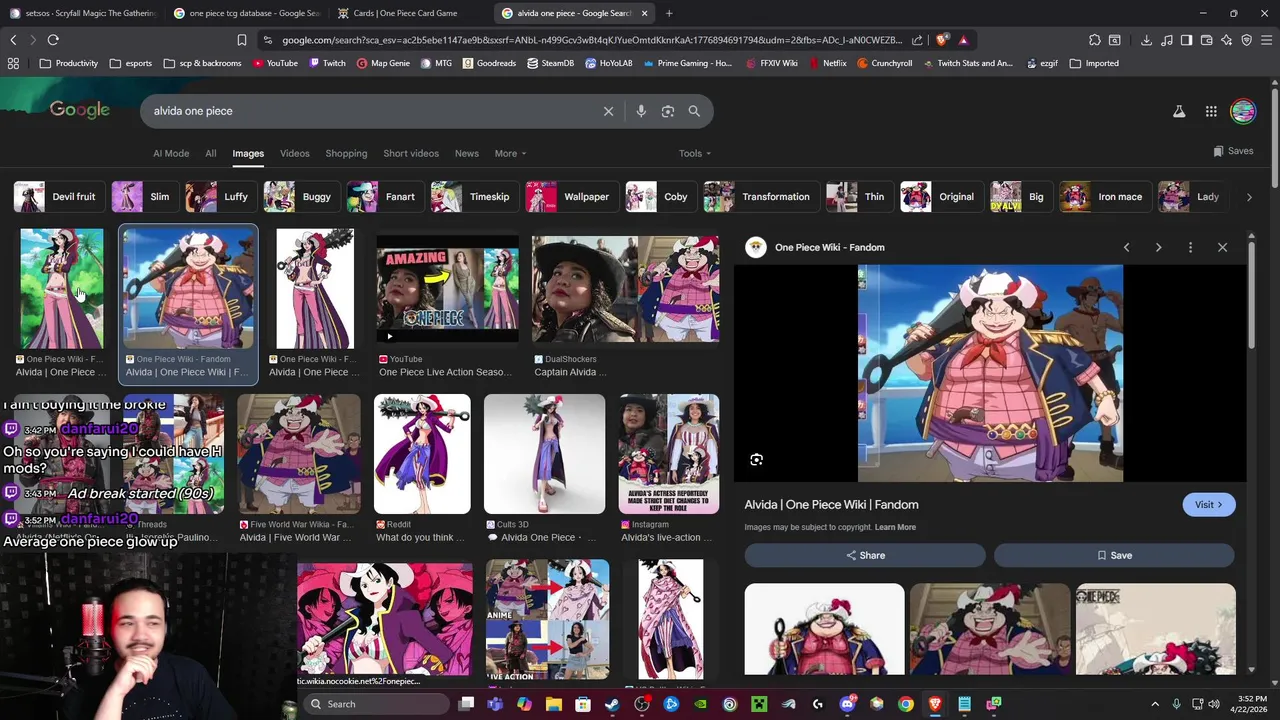
Task: Click the Visit button
Action: (x=1209, y=505)
